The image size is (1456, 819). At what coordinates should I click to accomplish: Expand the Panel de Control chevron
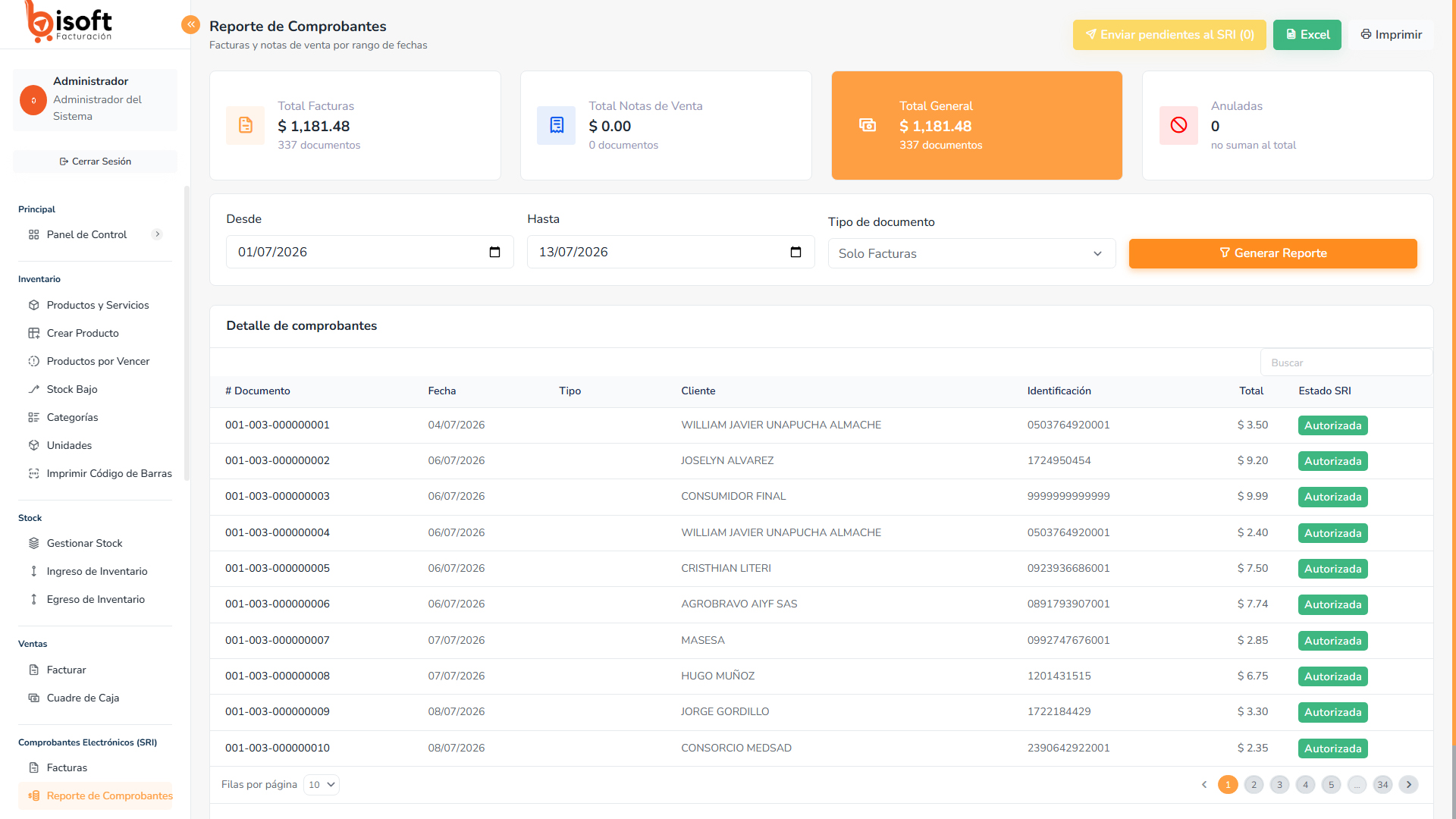point(158,234)
